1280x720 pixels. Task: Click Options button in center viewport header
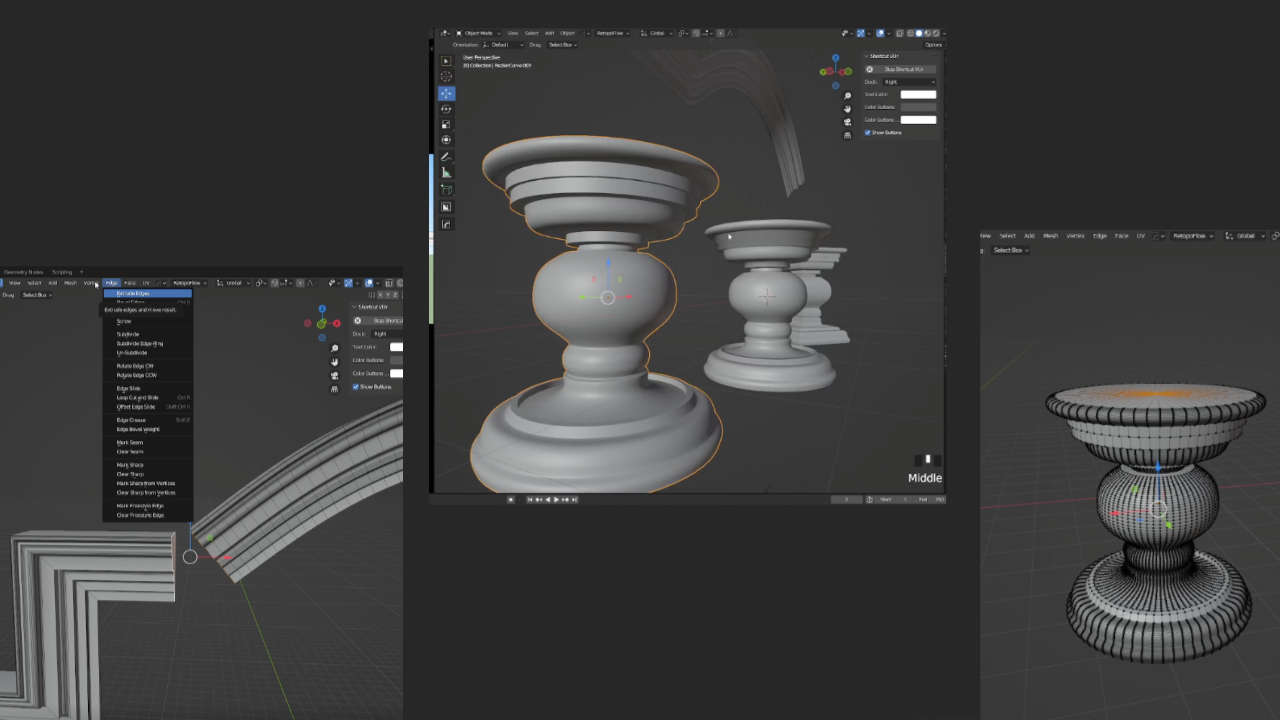coord(932,45)
